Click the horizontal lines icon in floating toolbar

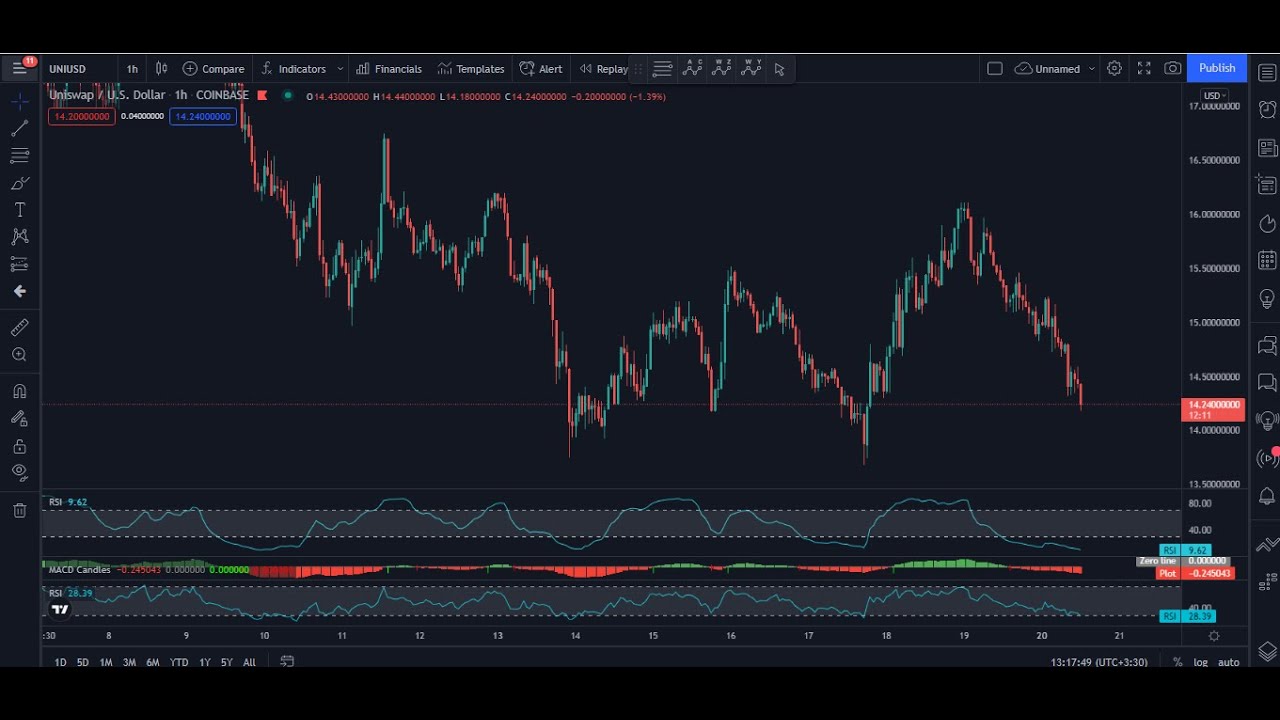tap(662, 68)
